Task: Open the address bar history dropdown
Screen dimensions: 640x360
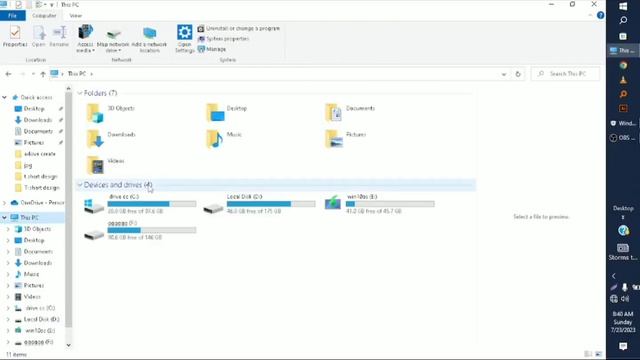Action: pyautogui.click(x=504, y=74)
